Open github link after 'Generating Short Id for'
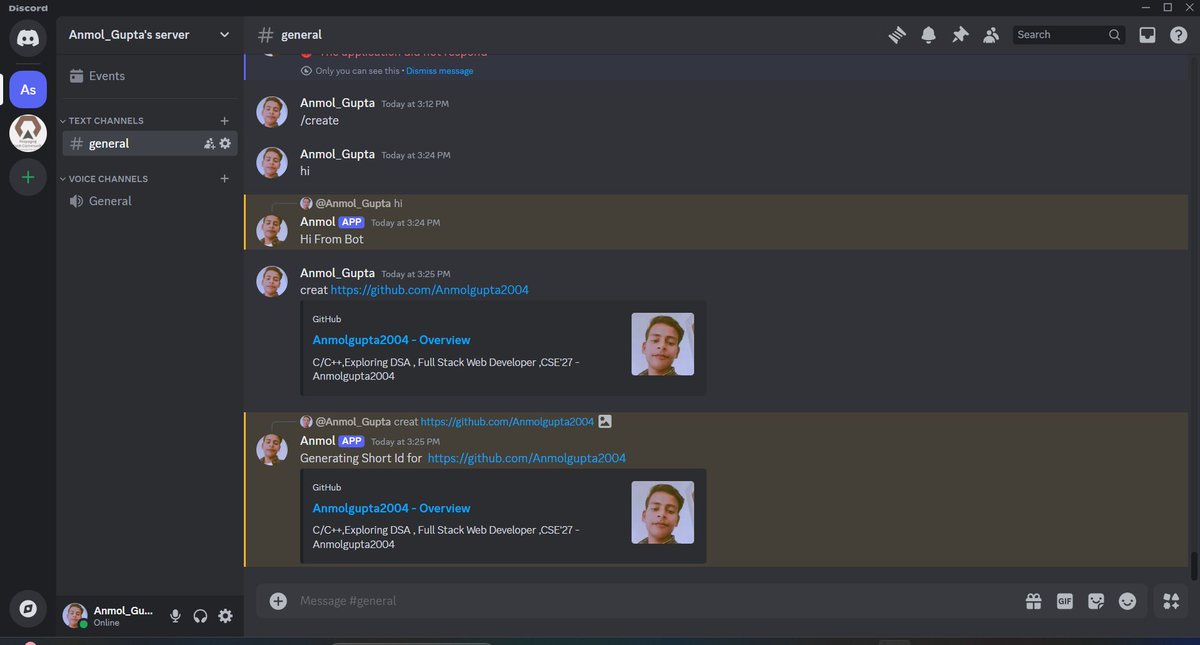 526,458
